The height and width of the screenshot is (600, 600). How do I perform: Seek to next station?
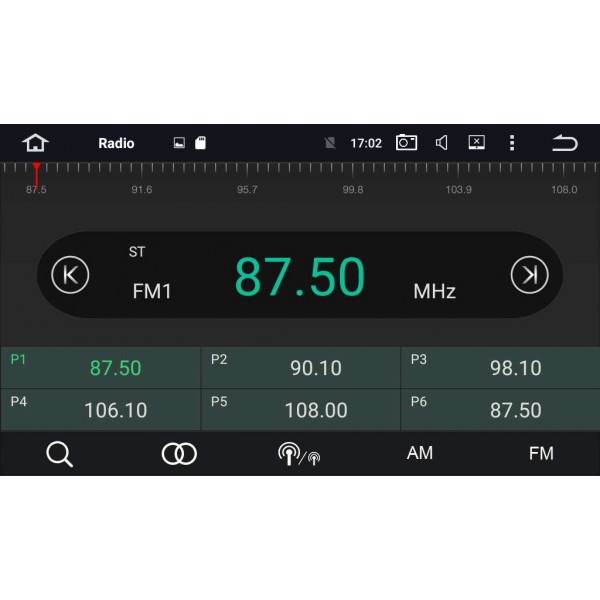[529, 275]
